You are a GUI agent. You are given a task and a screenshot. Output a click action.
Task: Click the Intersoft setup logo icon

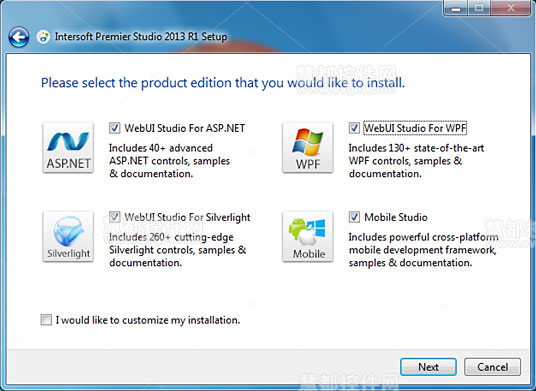pyautogui.click(x=43, y=37)
